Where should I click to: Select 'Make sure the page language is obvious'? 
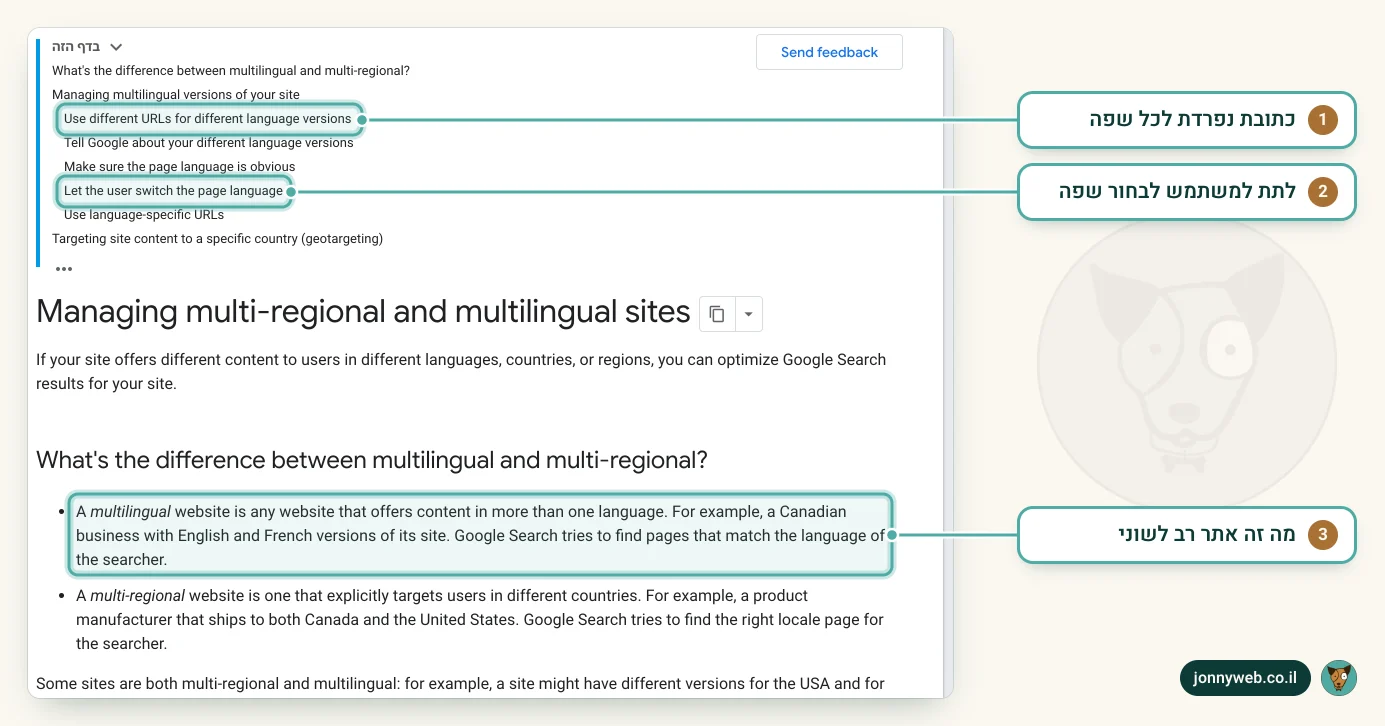180,167
